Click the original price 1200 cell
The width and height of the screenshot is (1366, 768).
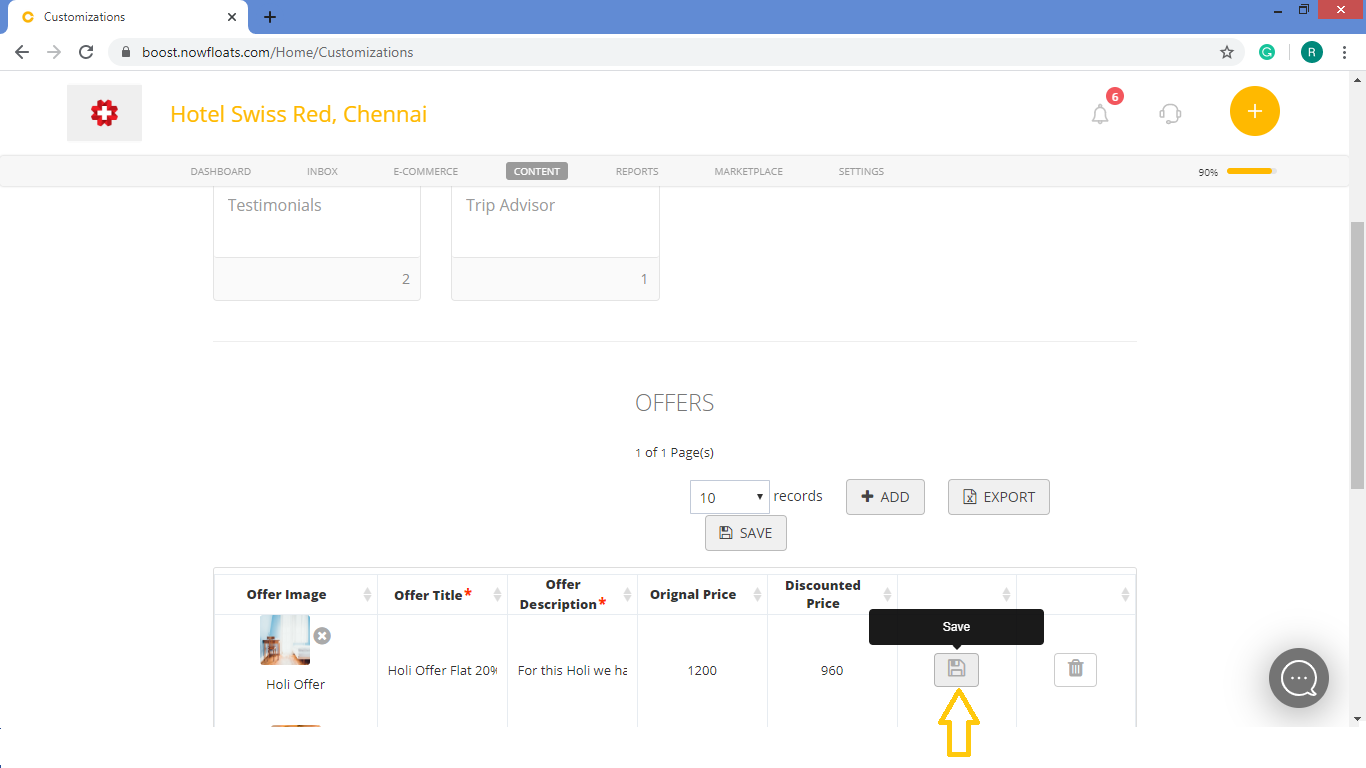[702, 670]
